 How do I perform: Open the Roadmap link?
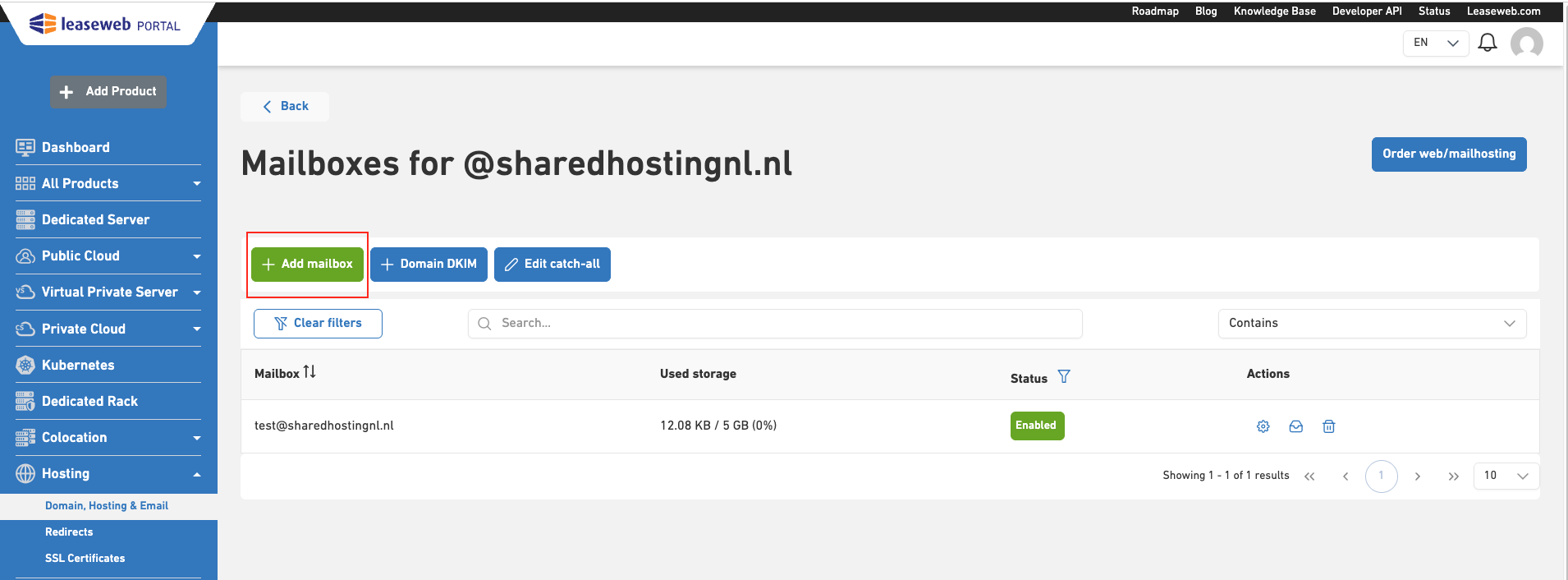1155,12
